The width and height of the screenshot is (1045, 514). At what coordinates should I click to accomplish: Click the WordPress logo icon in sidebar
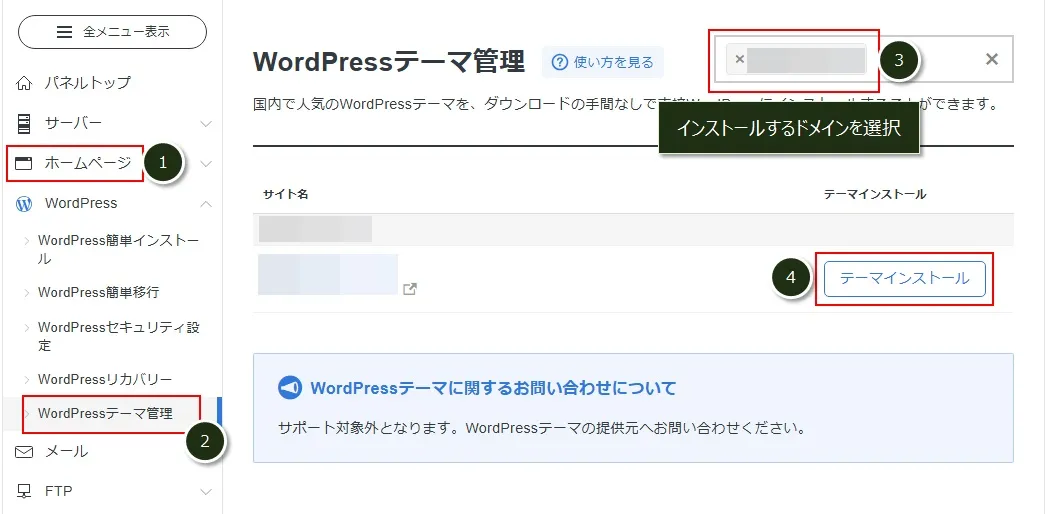click(x=25, y=203)
